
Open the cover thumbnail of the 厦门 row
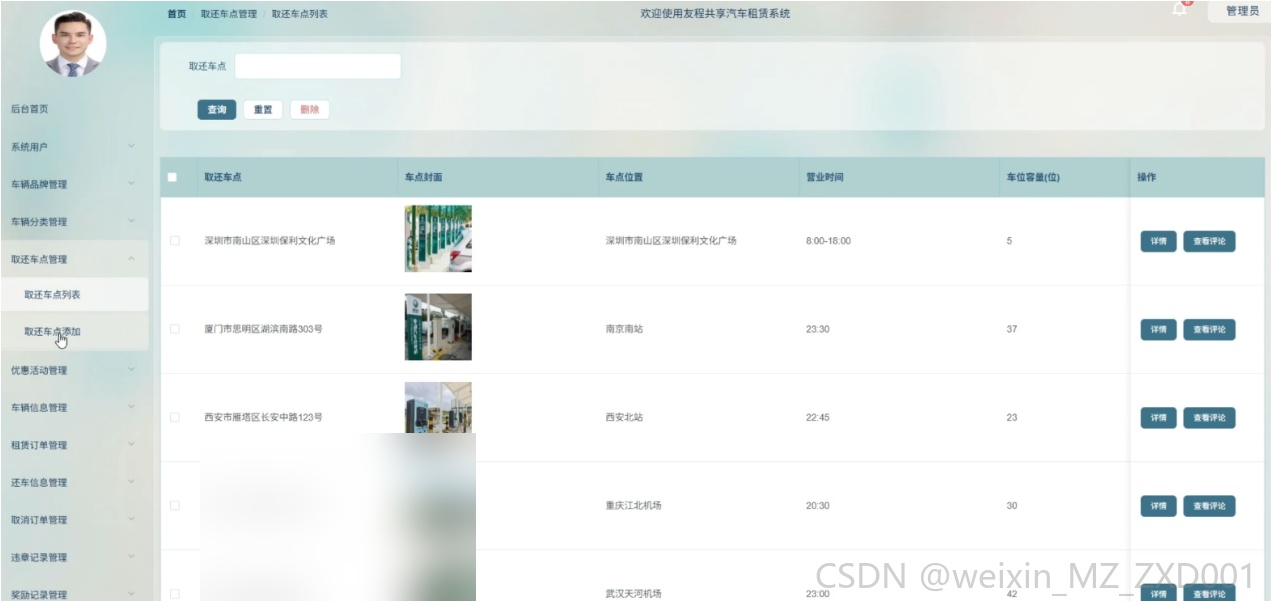pos(438,327)
